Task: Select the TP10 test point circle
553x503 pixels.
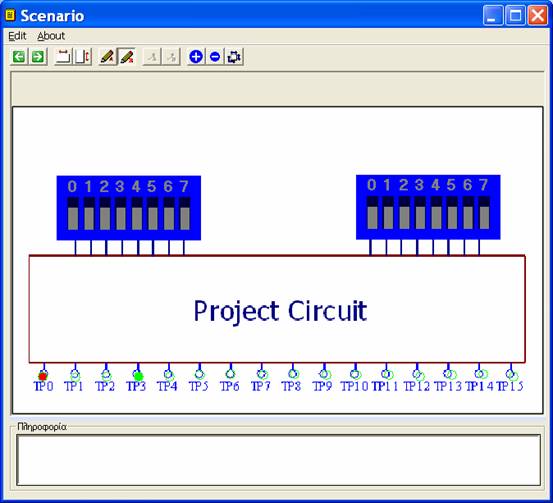Action: [355, 374]
